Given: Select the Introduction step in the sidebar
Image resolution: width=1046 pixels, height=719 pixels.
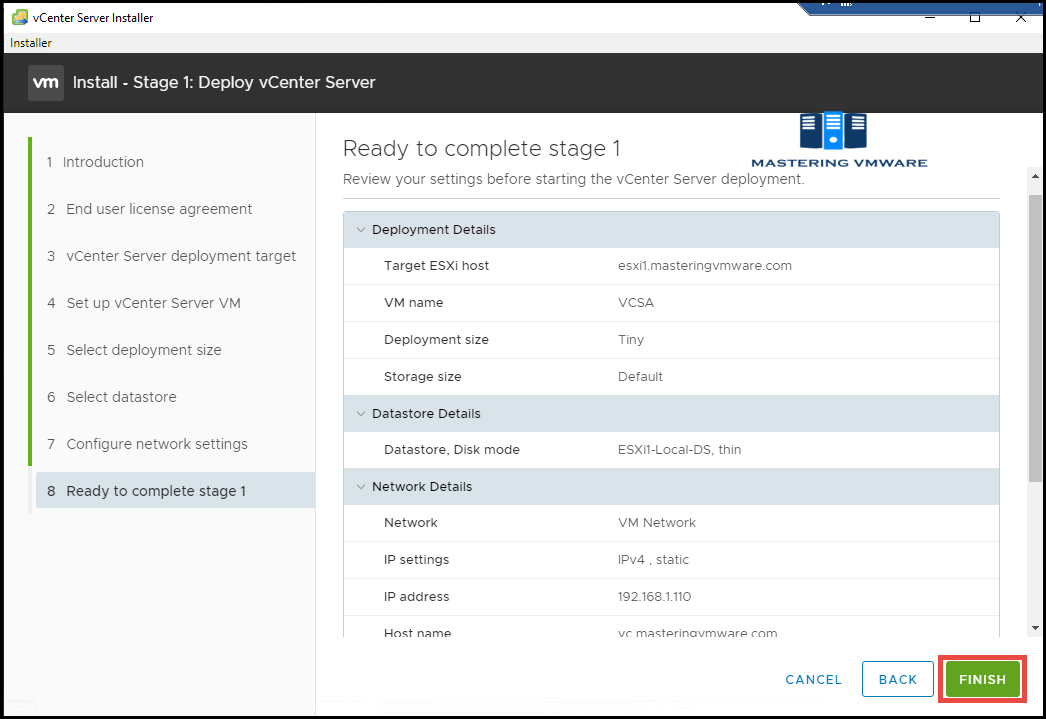Looking at the screenshot, I should [103, 161].
